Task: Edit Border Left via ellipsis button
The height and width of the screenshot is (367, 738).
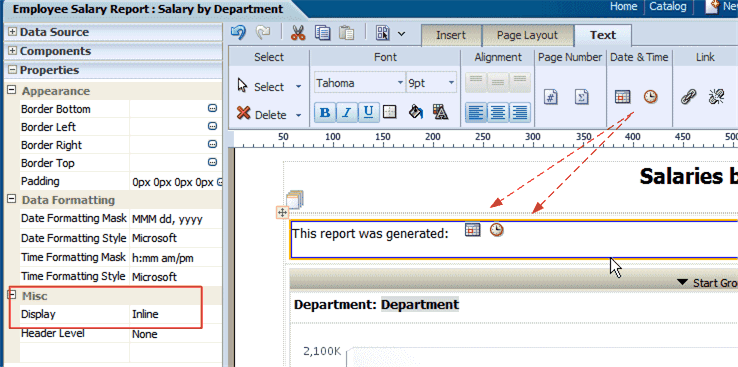Action: (x=212, y=126)
